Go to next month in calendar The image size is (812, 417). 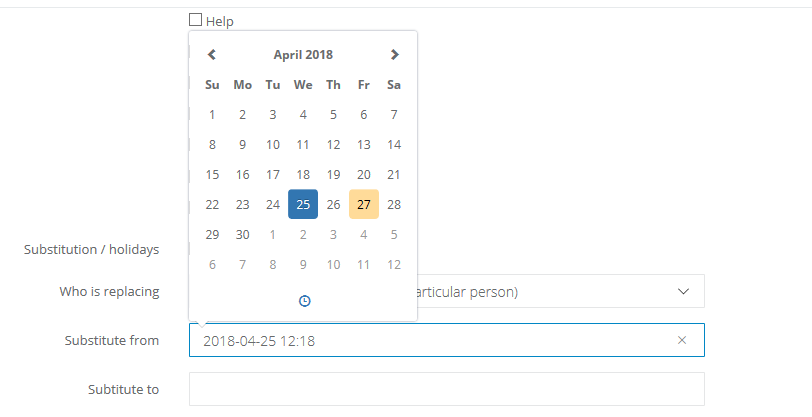point(394,55)
